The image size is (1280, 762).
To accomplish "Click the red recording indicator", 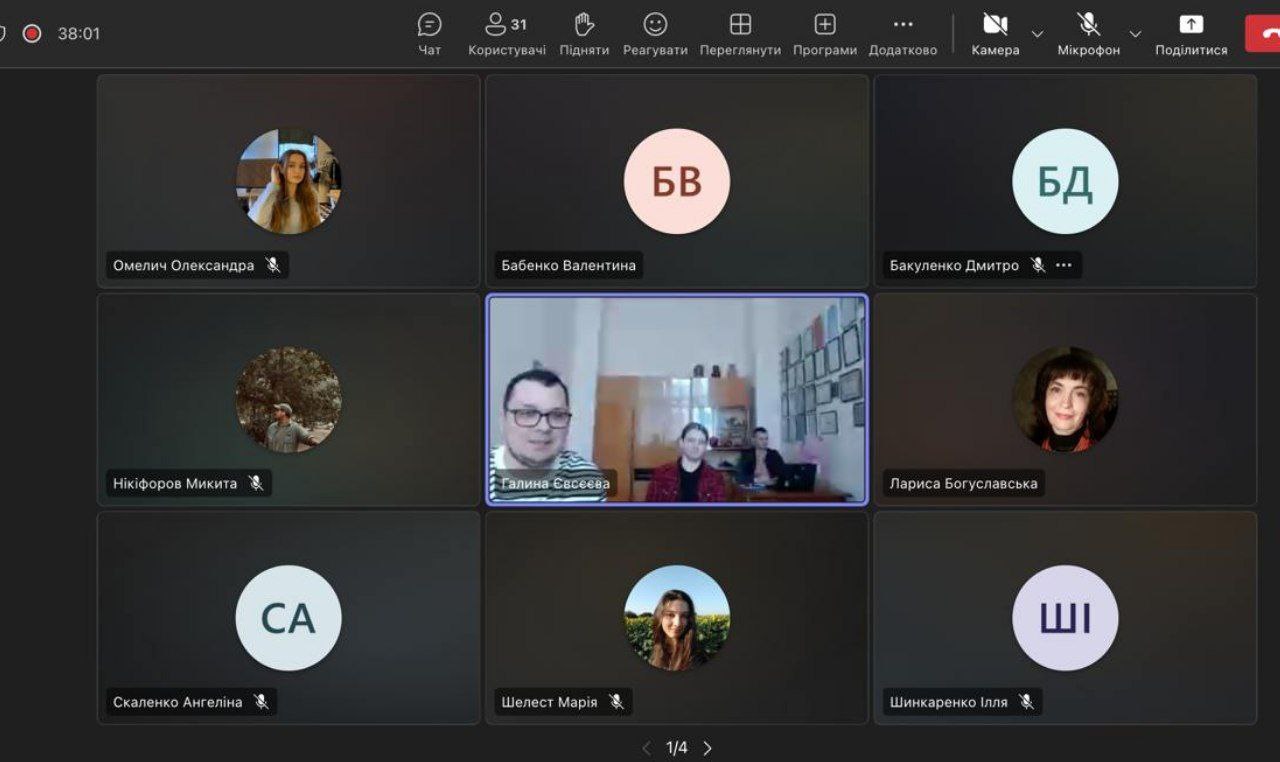I will click(32, 33).
